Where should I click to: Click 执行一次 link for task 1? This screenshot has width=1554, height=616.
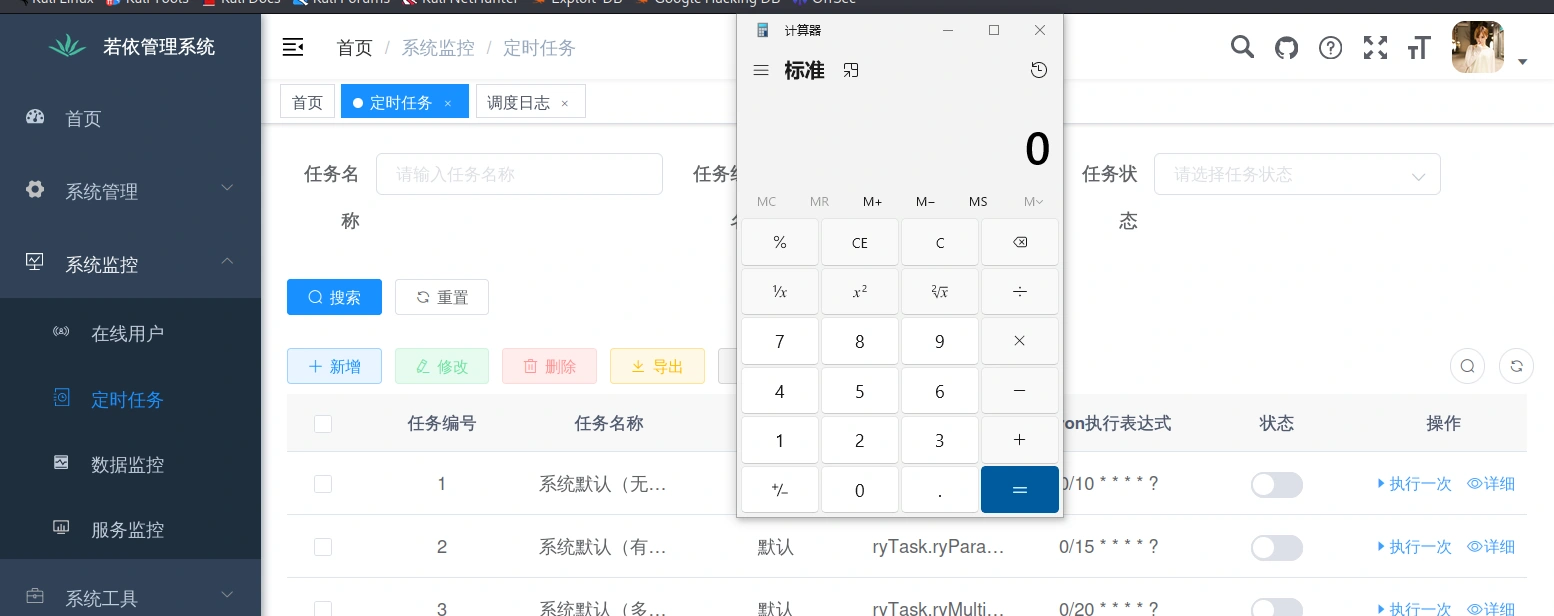pyautogui.click(x=1414, y=484)
